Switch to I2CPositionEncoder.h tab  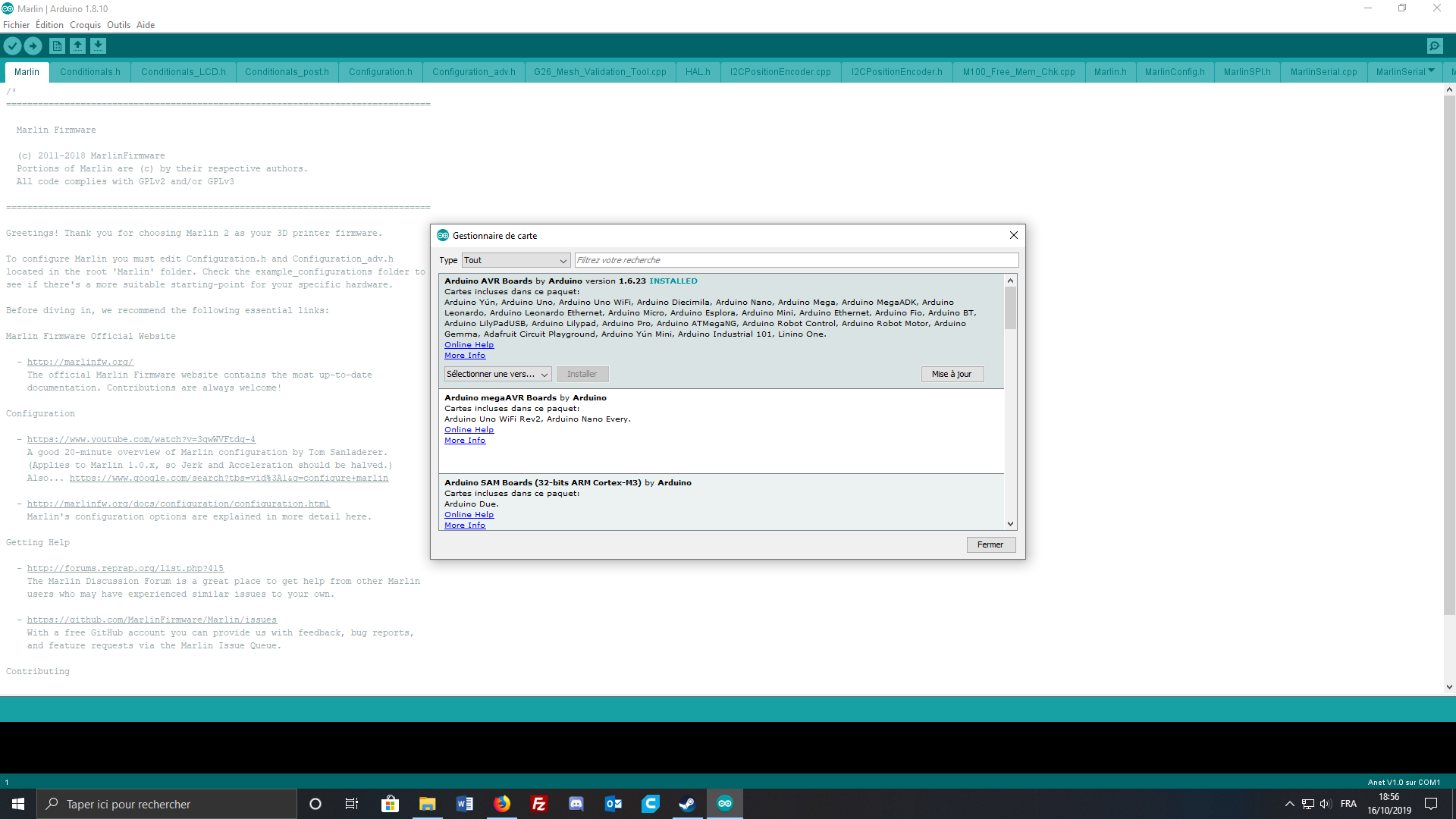click(x=896, y=72)
